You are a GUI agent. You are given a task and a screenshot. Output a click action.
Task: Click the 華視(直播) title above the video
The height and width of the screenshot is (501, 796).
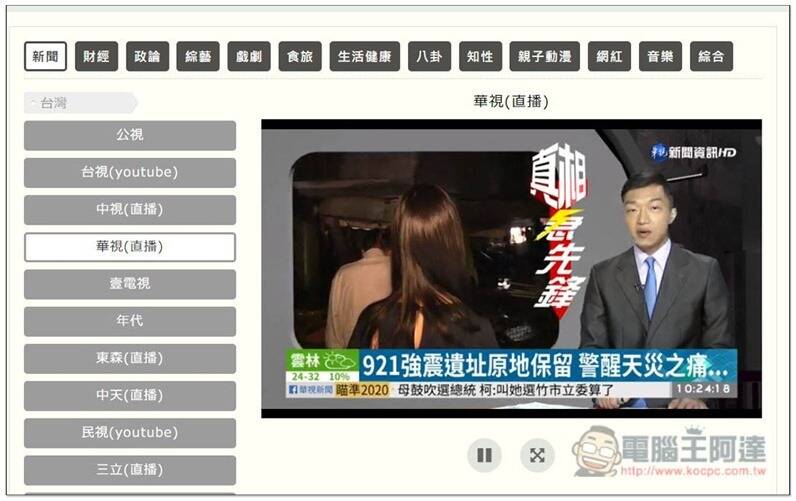click(511, 102)
